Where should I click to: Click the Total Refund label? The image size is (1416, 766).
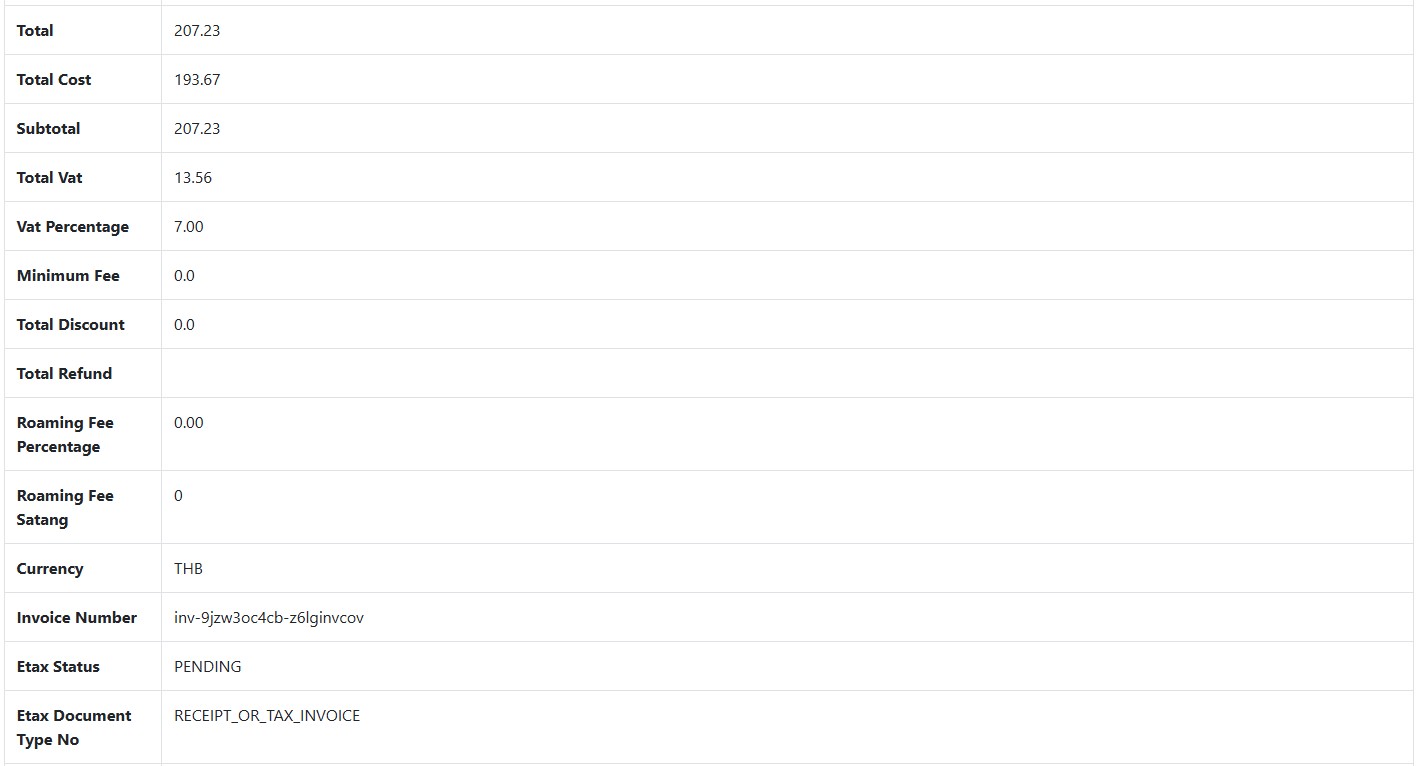[64, 374]
